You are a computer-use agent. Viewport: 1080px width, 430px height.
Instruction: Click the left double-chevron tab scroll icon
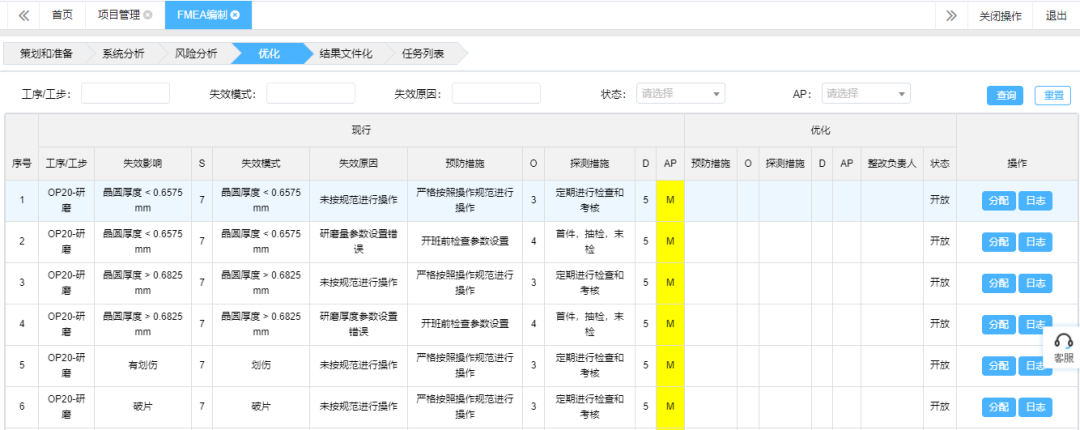[23, 15]
